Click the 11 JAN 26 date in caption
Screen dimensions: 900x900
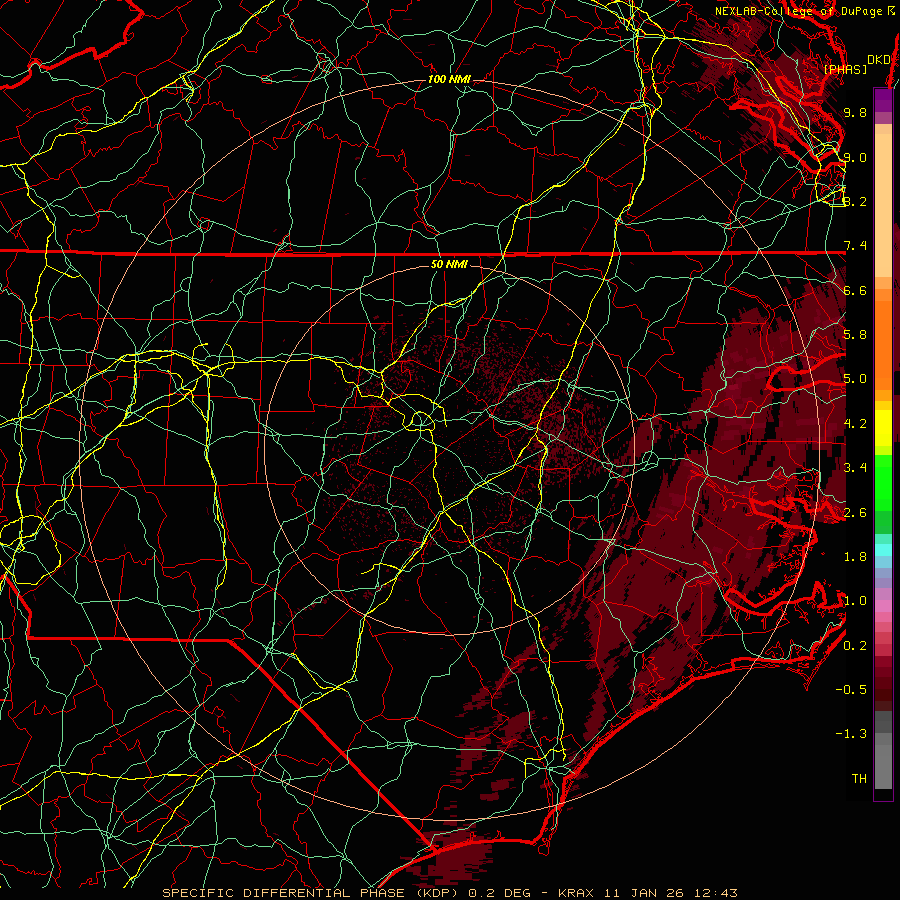645,893
